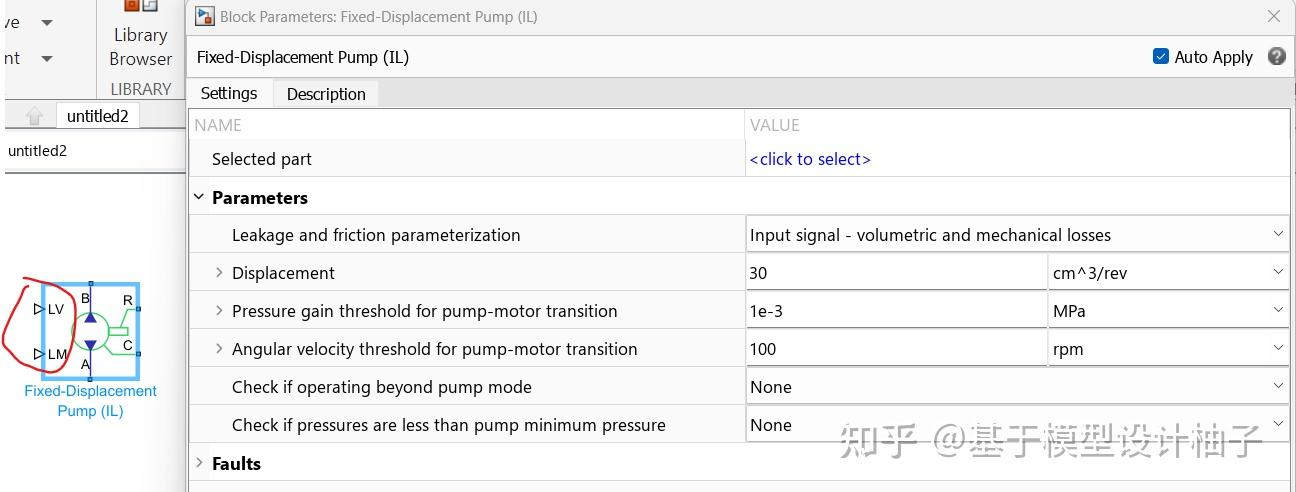Expand the Displacement parameter row
Image resolution: width=1296 pixels, height=492 pixels.
tap(219, 273)
